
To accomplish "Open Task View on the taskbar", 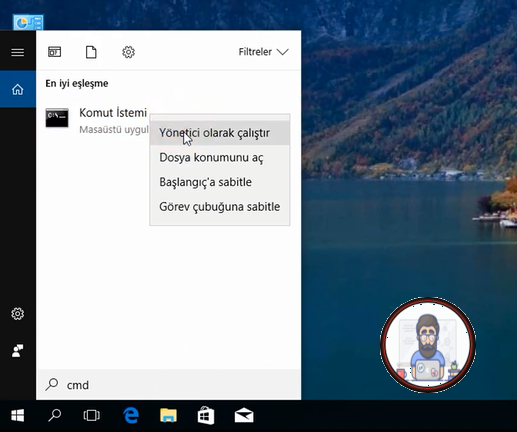I will (91, 416).
